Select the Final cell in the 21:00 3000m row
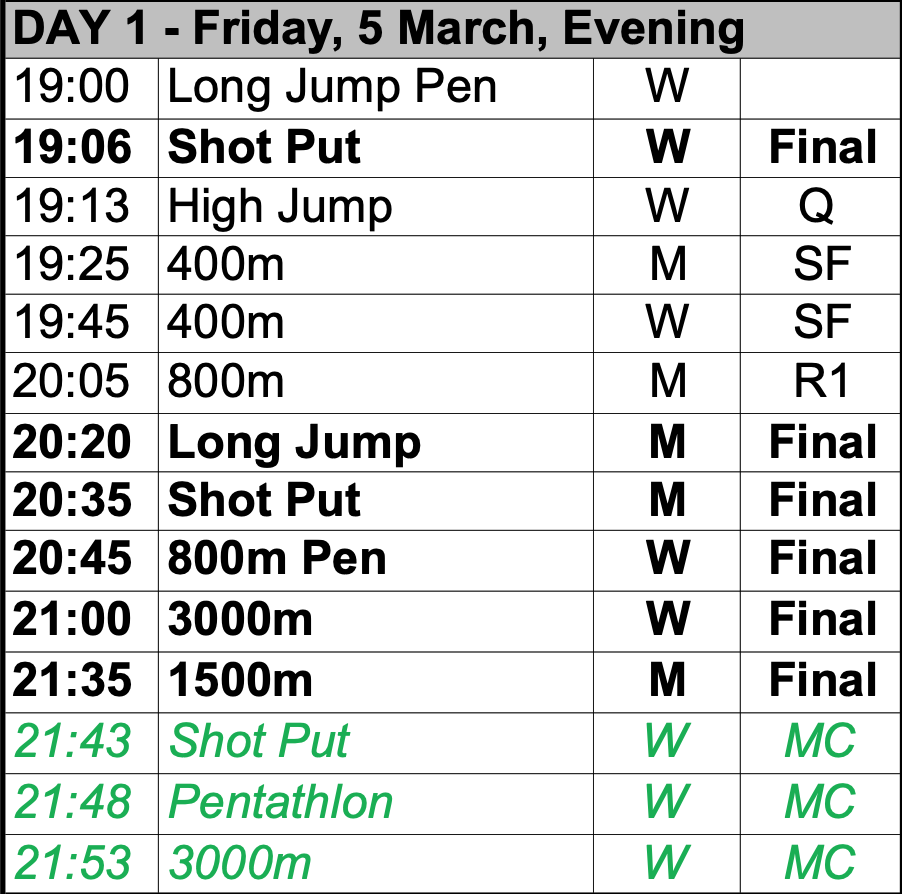Image resolution: width=902 pixels, height=894 pixels. [x=820, y=621]
